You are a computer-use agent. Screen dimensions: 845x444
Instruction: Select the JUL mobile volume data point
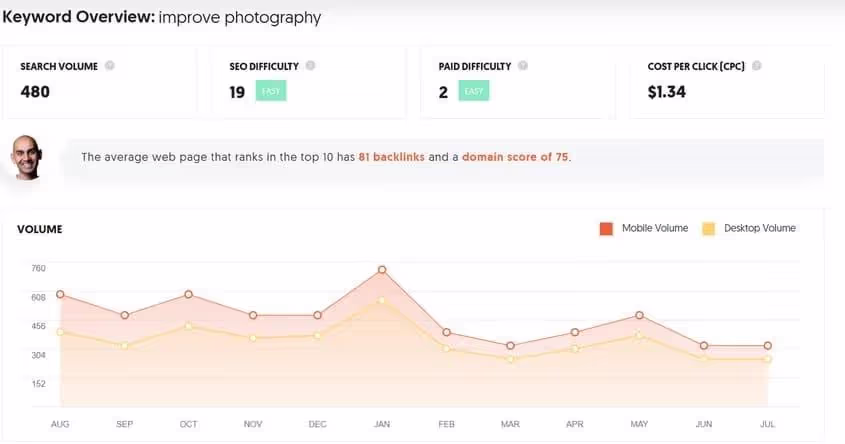(x=768, y=345)
